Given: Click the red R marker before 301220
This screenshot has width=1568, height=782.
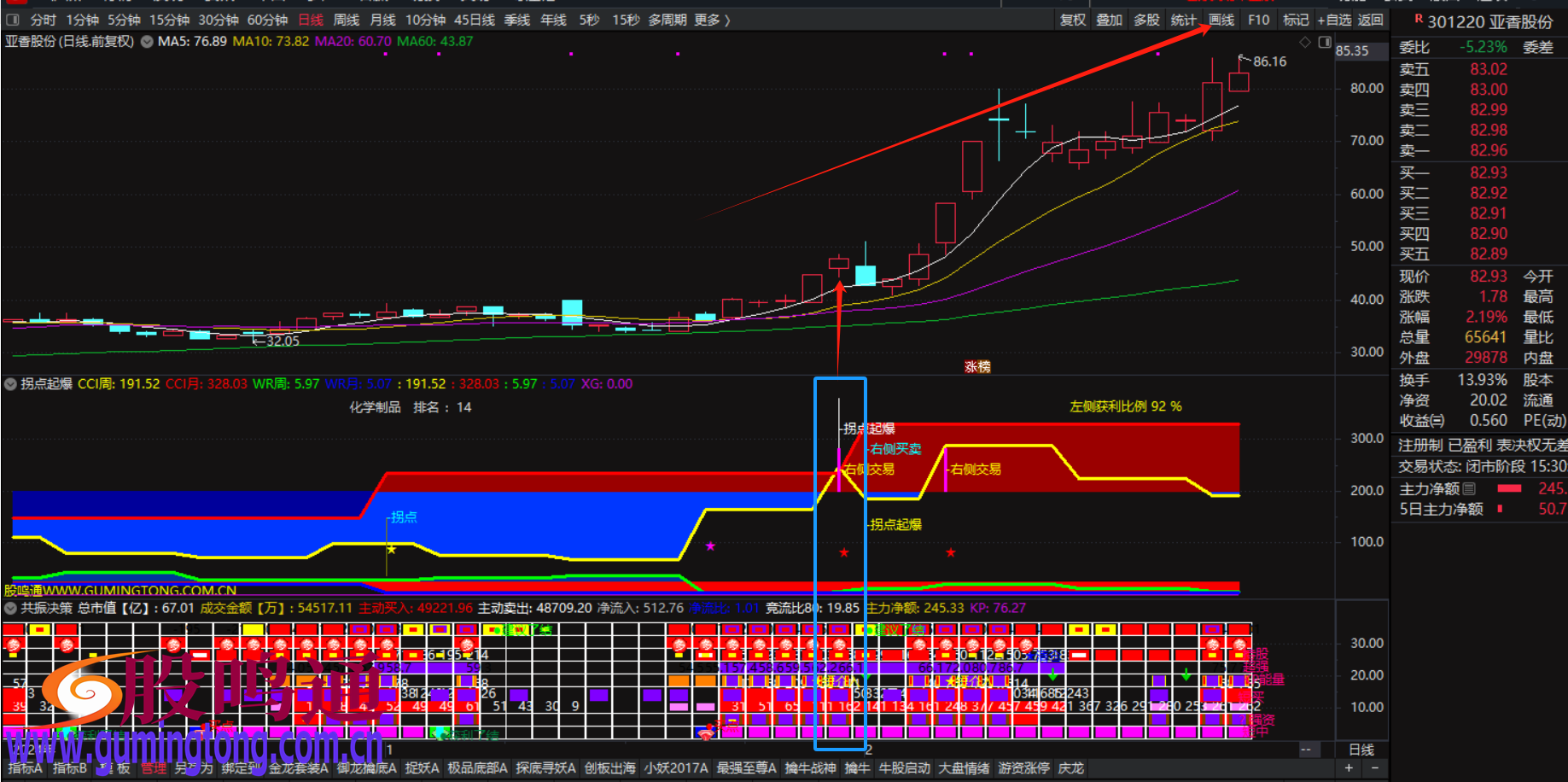Looking at the screenshot, I should coord(1419,19).
